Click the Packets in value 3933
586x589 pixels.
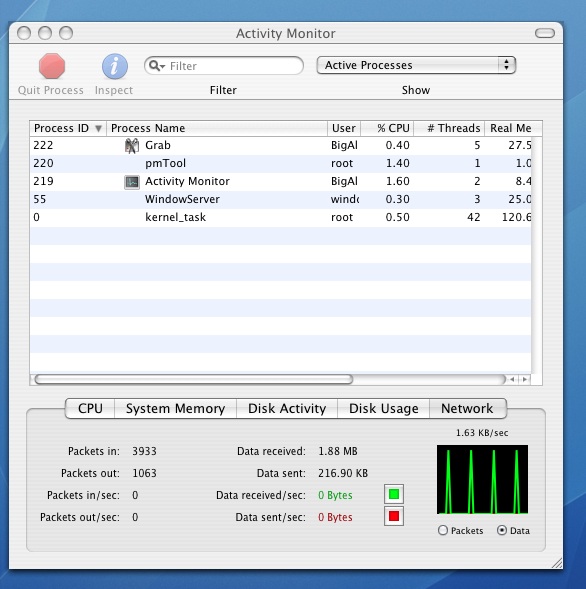(144, 451)
